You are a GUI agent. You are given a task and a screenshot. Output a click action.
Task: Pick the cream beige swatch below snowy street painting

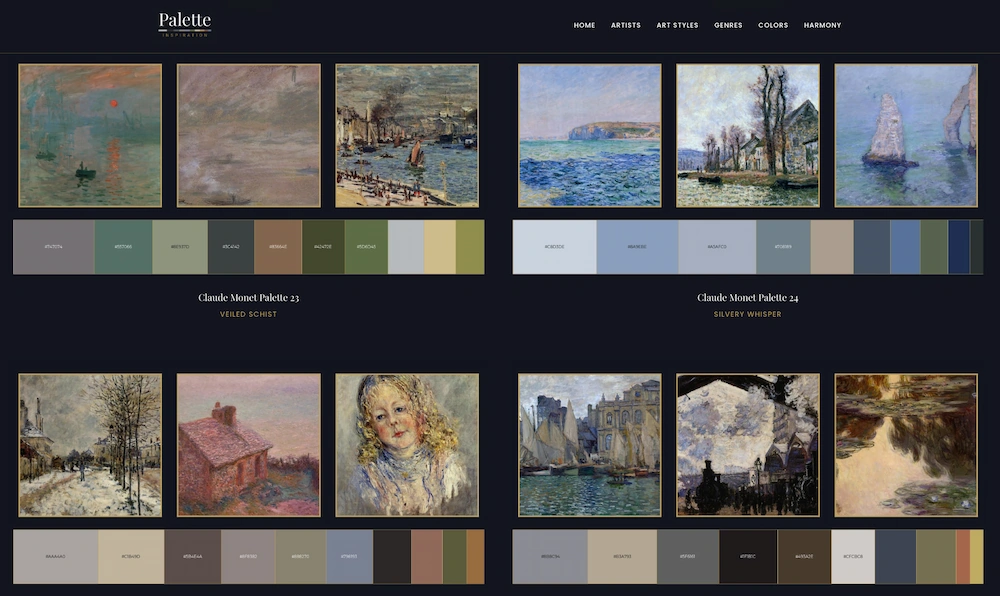(x=131, y=556)
